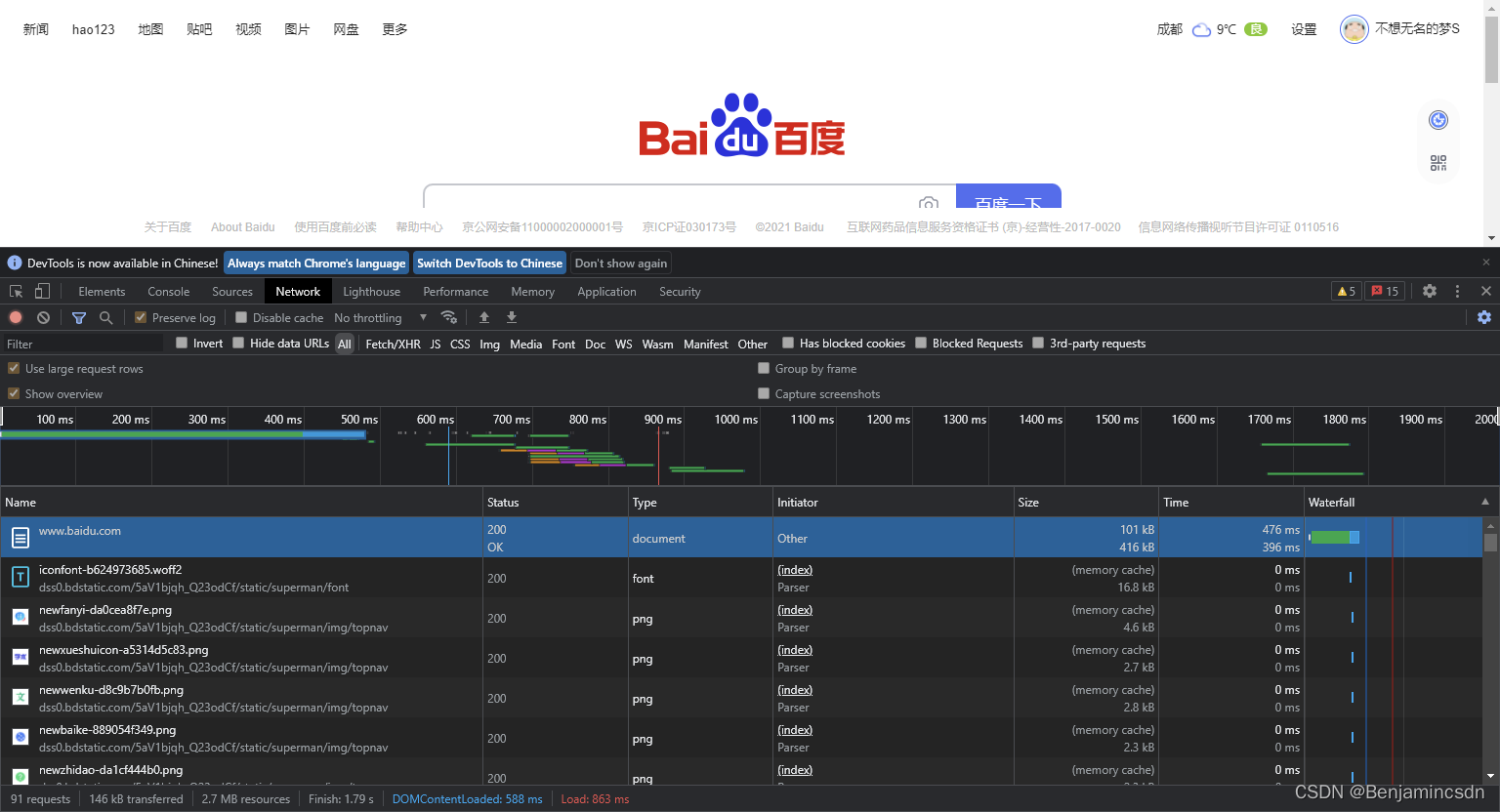Click Don't show again
The width and height of the screenshot is (1500, 812).
621,263
